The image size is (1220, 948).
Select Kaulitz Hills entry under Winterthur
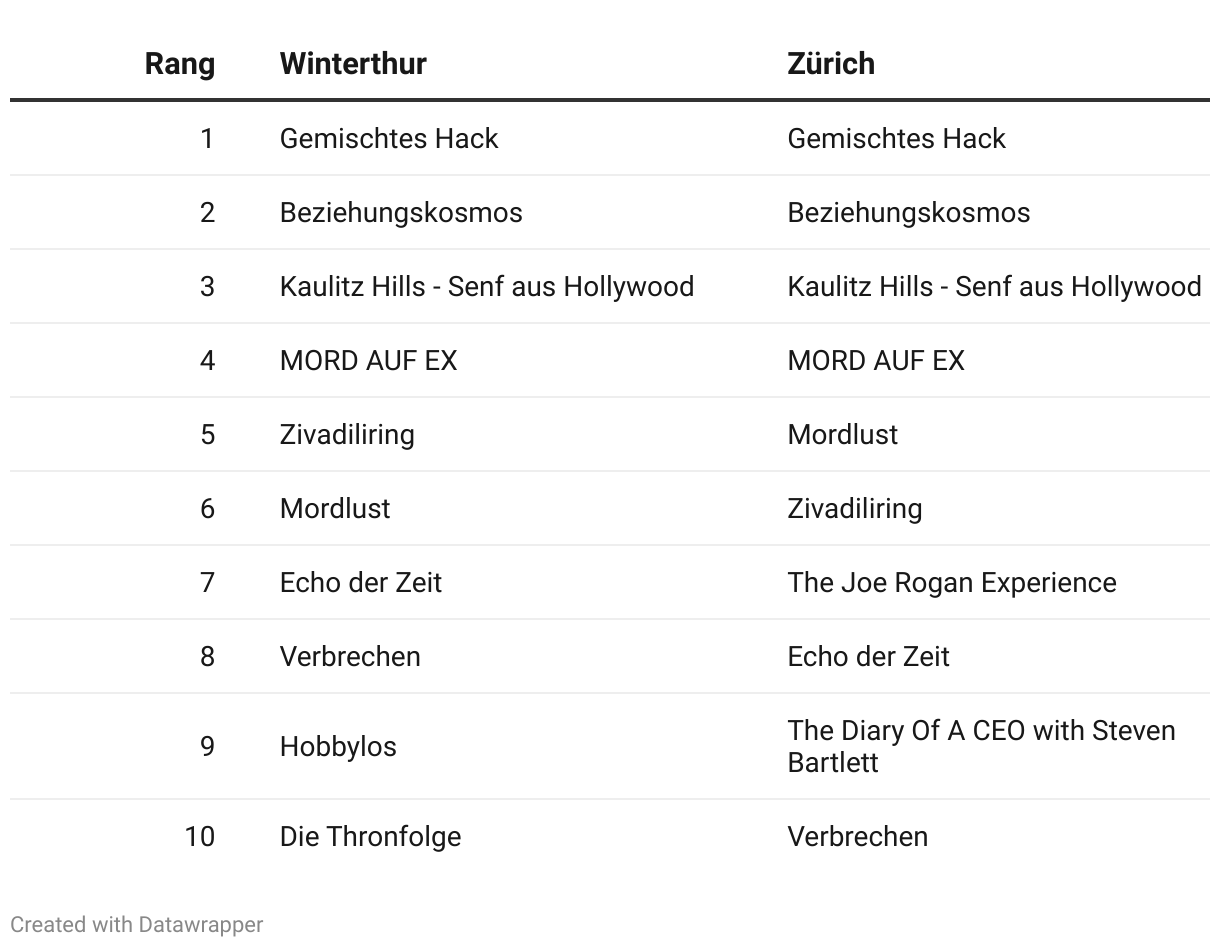(x=486, y=286)
